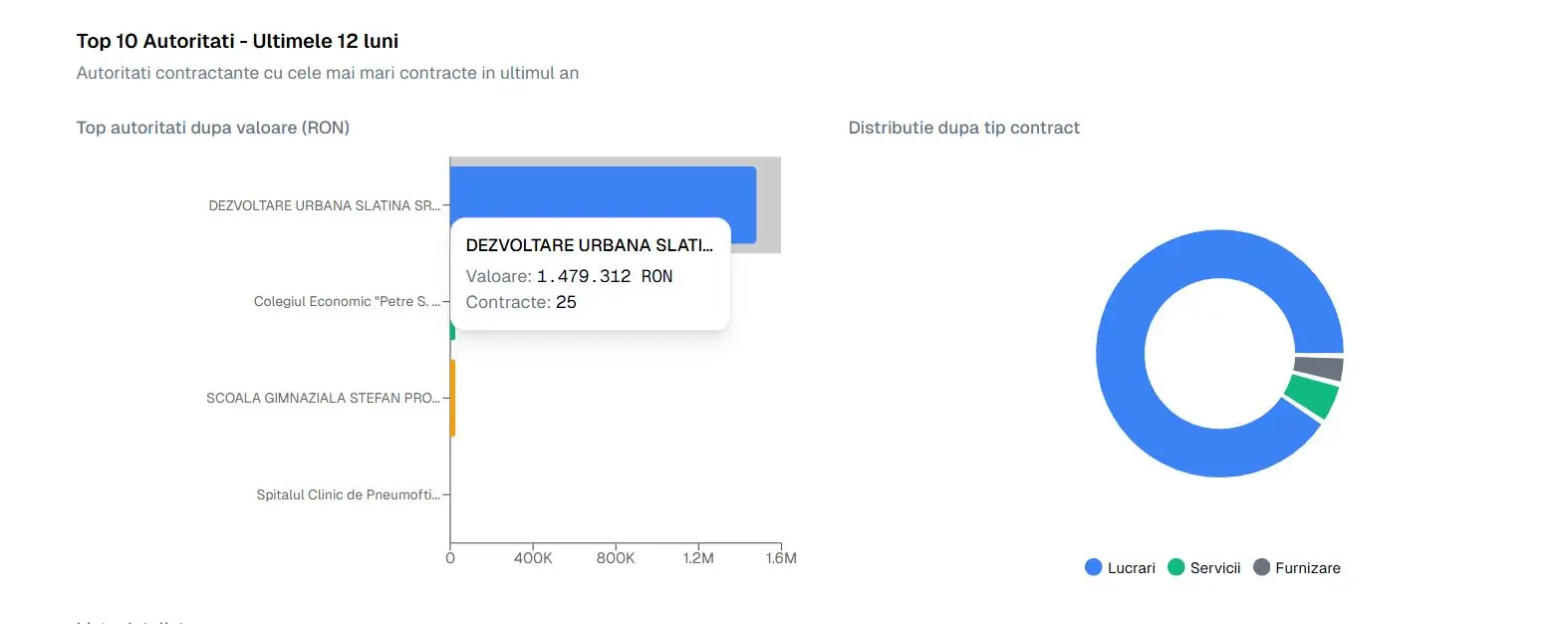
Task: Click the green Servicii legend dot
Action: (1176, 567)
